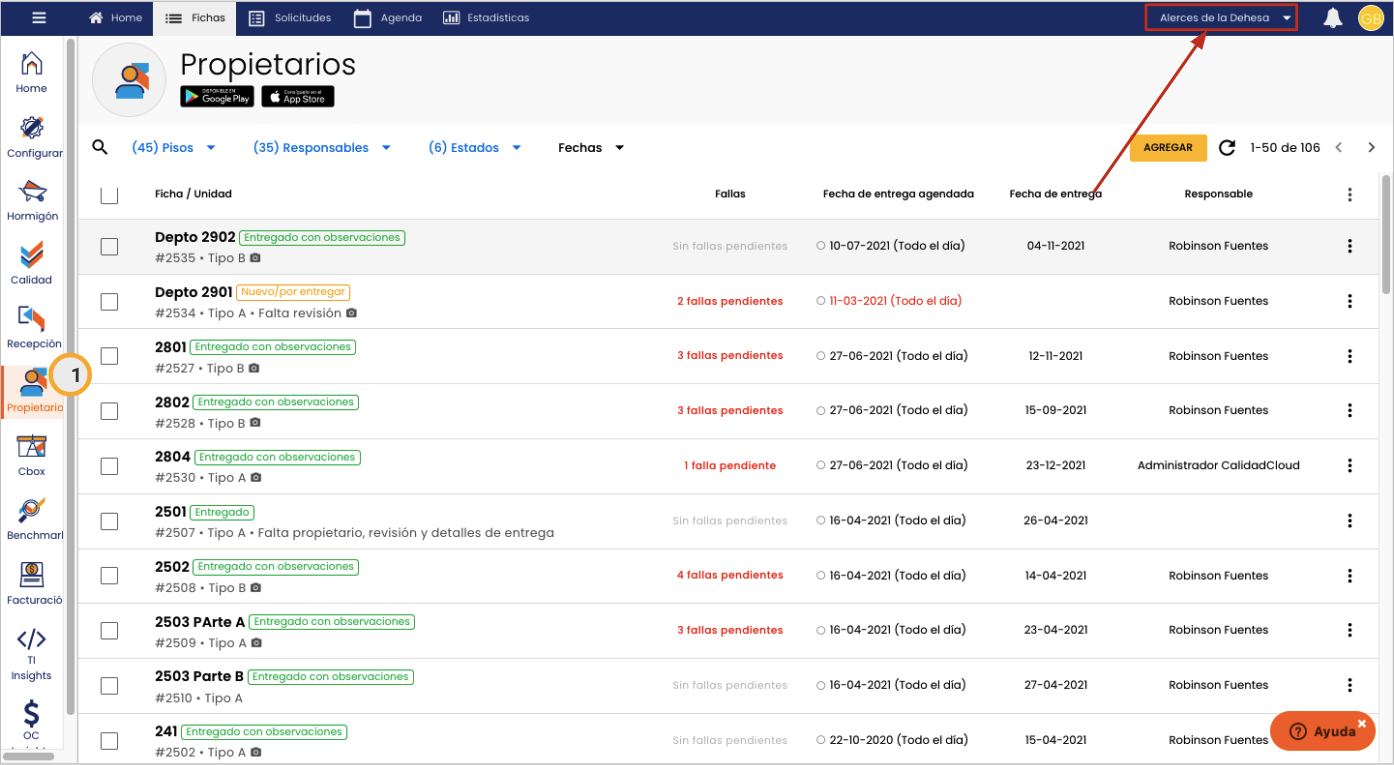Open the 2503 PArte A record
Screen dimensions: 1394x765
pos(200,621)
